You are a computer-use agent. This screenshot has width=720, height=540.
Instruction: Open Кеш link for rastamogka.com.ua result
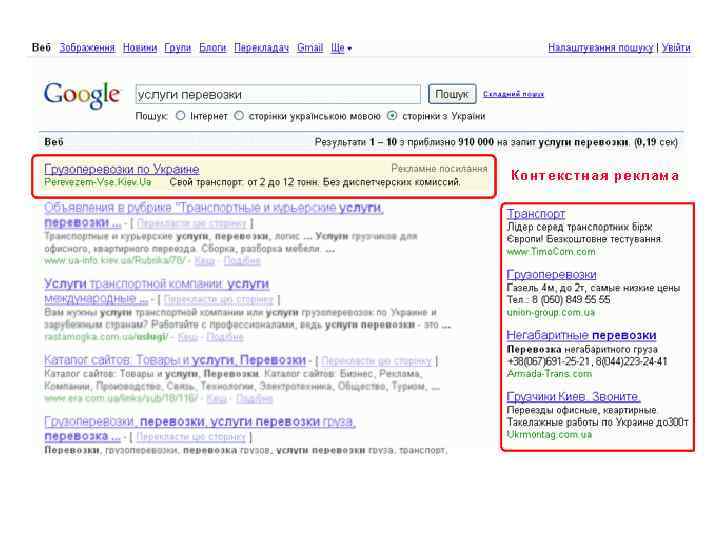tap(188, 337)
